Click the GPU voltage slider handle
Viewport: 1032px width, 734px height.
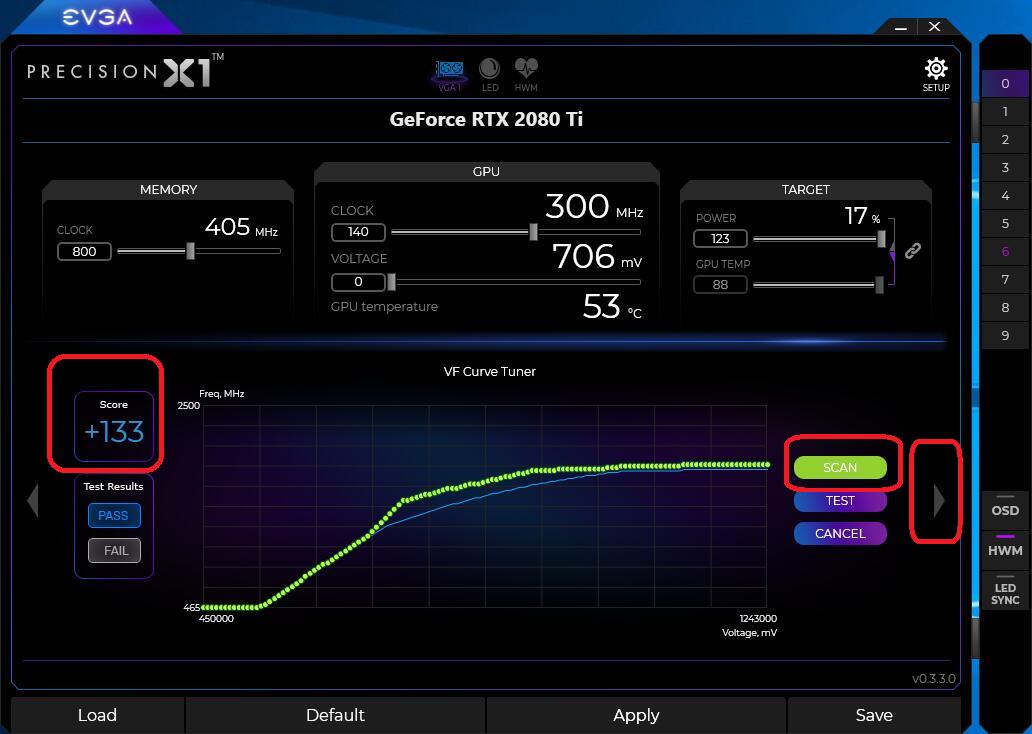(x=392, y=282)
